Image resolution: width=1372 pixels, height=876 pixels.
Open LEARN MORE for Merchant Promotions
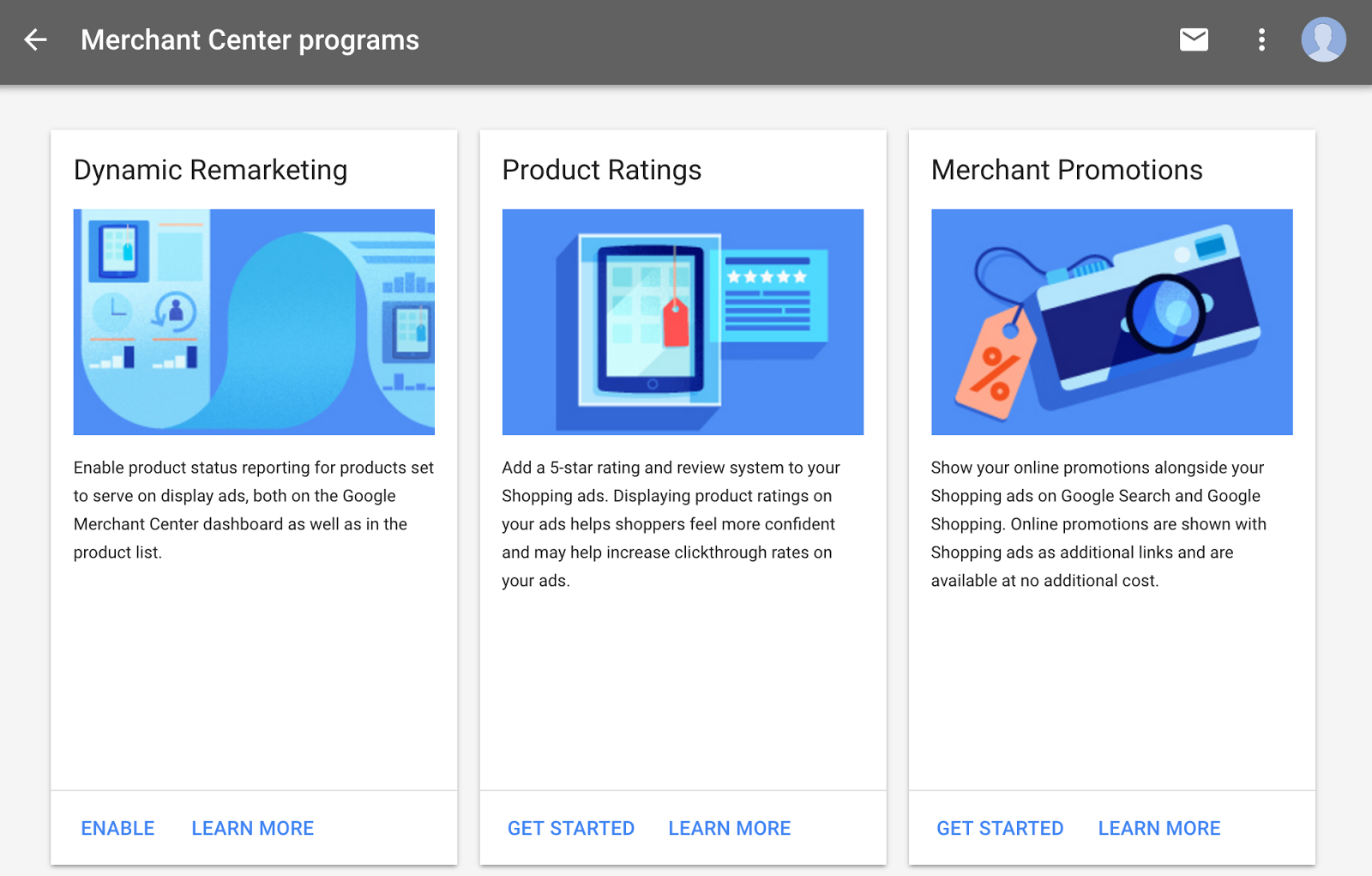pos(1158,827)
